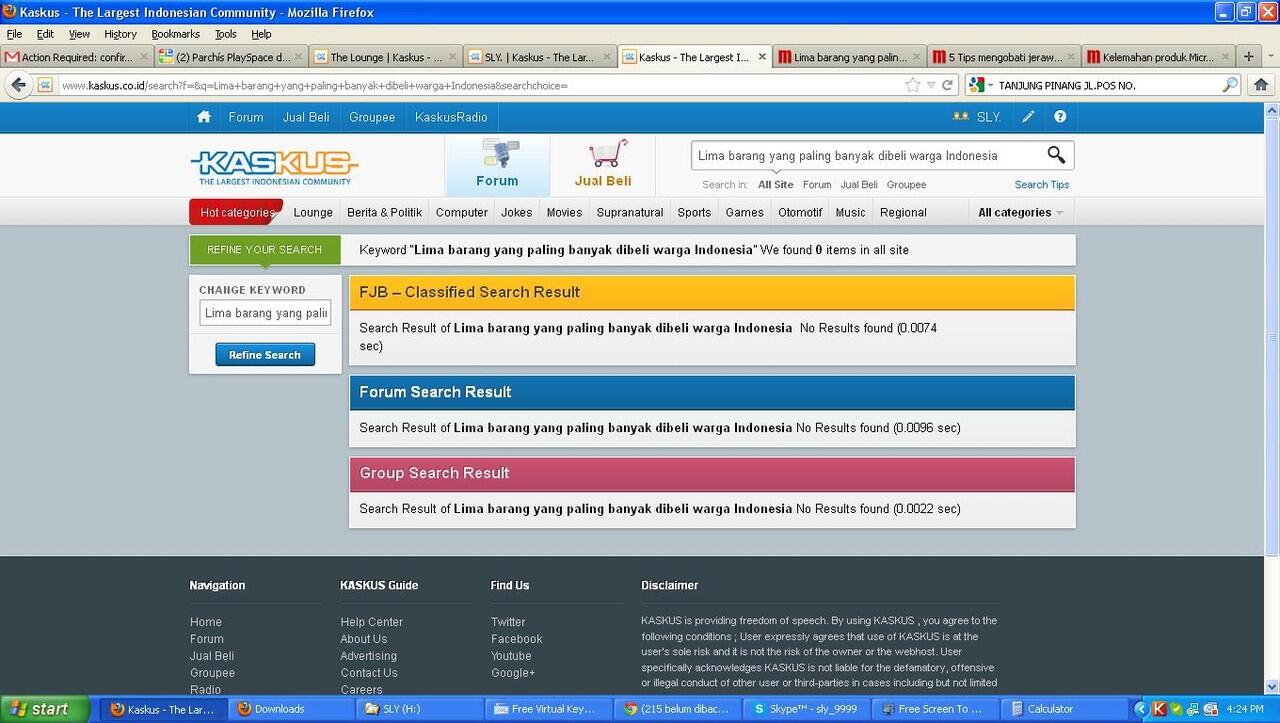The image size is (1280, 723).
Task: Open the Calculator taskbar item
Action: pos(1065,709)
